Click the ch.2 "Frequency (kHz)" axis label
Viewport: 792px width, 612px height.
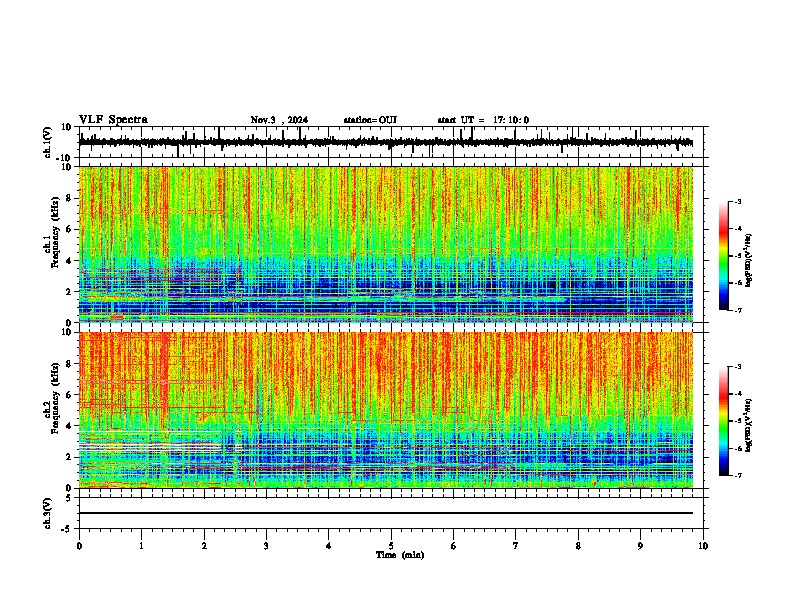55,398
